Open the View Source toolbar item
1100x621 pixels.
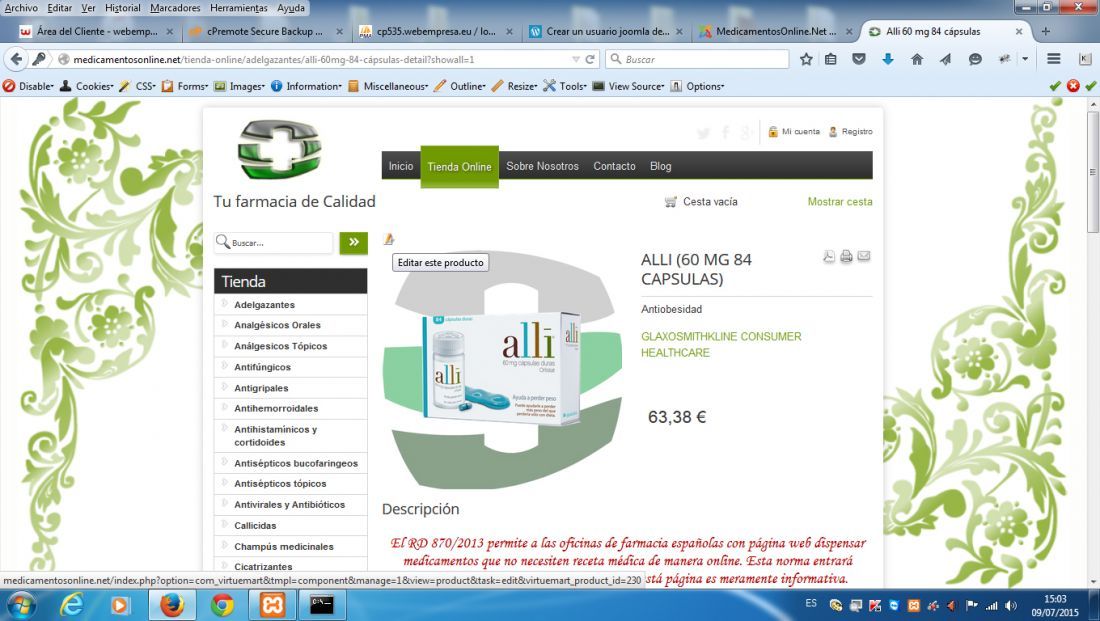629,86
